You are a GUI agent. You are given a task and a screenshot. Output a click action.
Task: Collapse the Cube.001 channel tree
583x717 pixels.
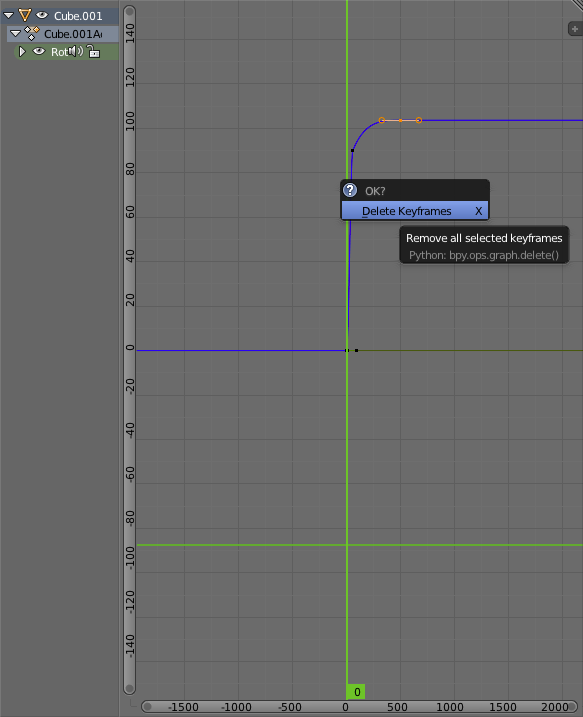(8, 16)
